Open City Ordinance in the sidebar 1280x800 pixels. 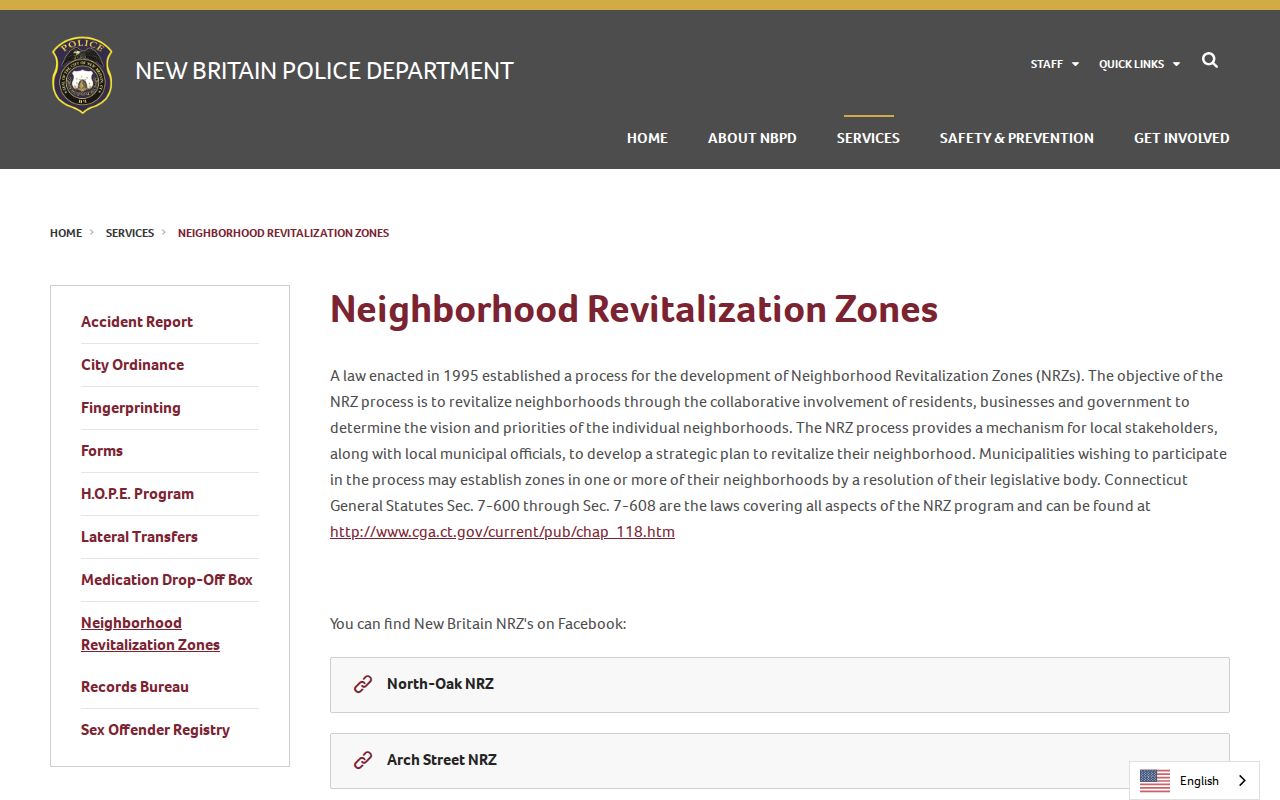pyautogui.click(x=132, y=365)
